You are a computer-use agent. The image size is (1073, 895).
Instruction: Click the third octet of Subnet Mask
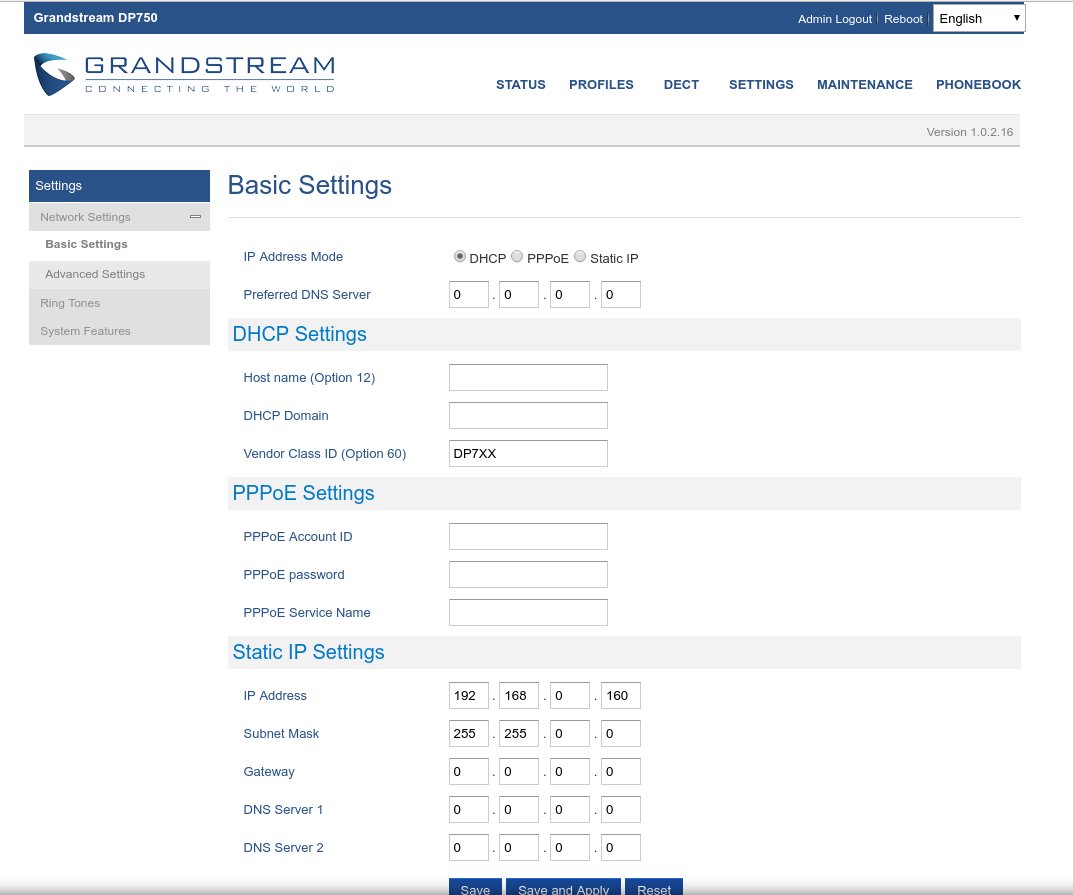click(570, 734)
